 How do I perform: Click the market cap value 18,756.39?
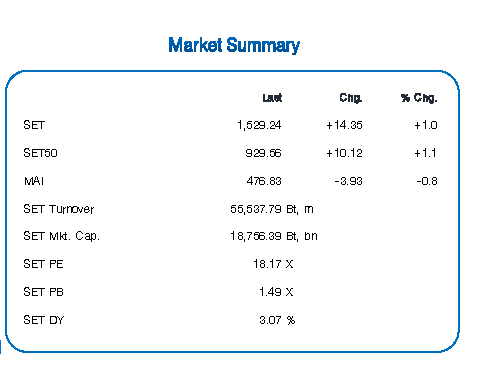tap(256, 236)
